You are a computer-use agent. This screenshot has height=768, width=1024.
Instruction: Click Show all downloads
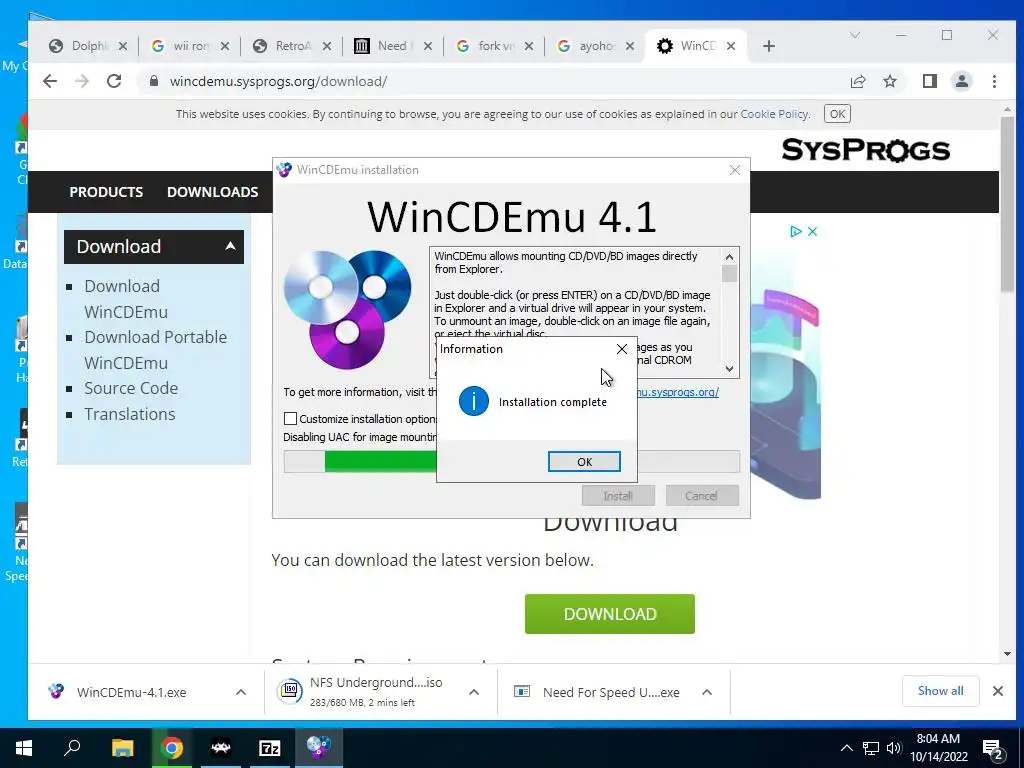click(940, 691)
